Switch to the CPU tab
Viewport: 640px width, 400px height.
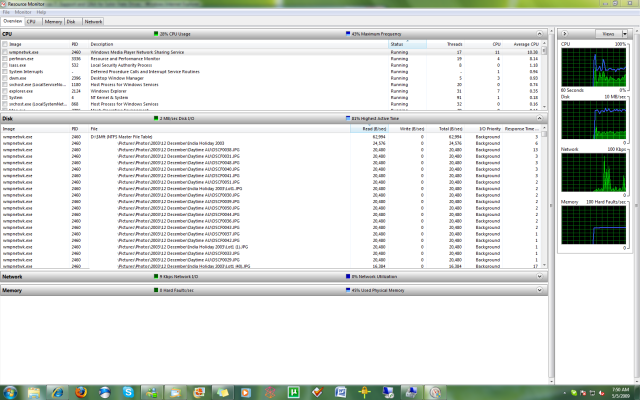pos(31,22)
